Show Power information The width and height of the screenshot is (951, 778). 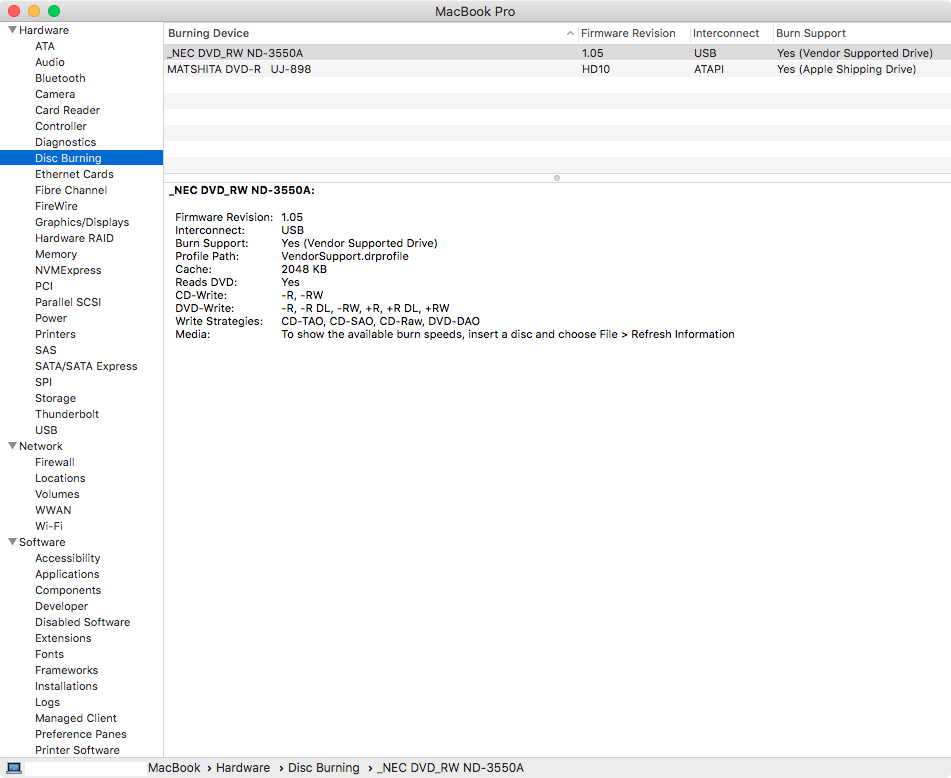[x=51, y=318]
